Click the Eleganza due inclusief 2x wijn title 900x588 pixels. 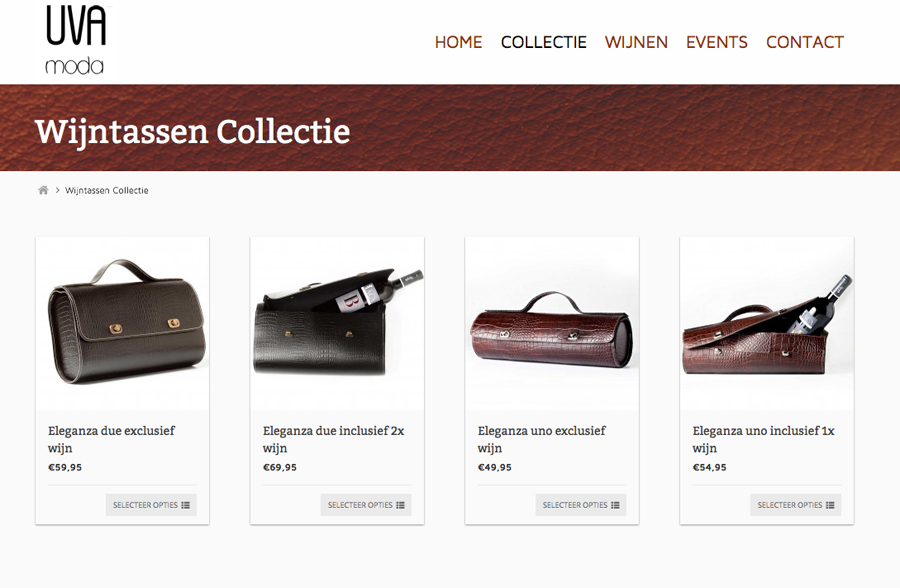point(333,439)
